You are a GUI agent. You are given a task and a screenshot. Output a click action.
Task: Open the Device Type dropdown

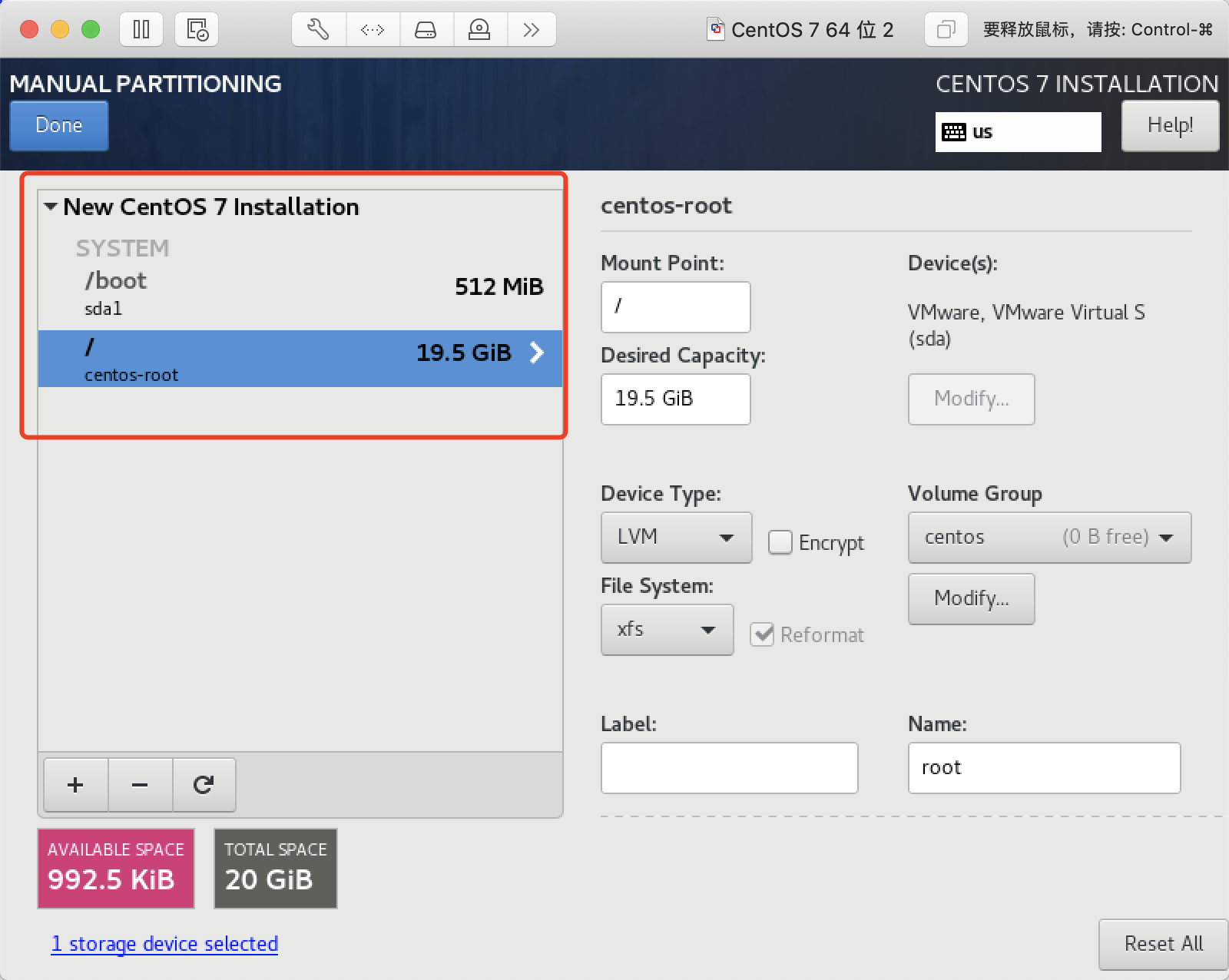(676, 538)
